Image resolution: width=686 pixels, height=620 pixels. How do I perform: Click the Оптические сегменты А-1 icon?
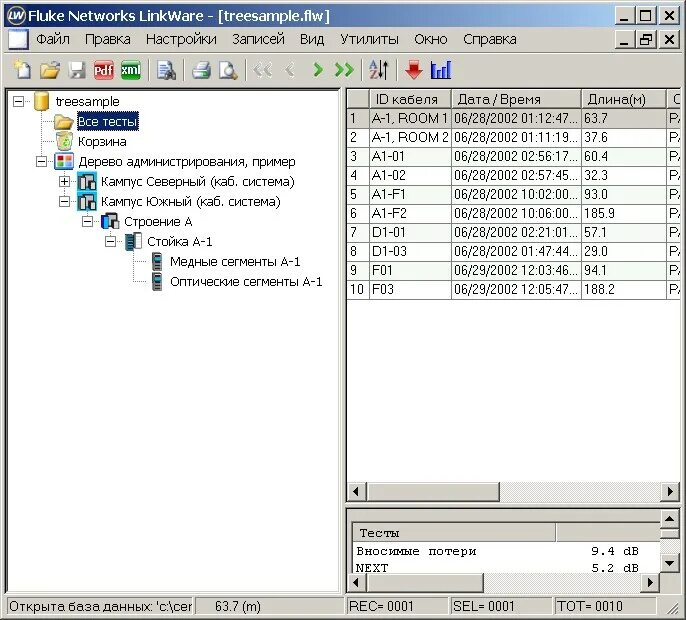tap(157, 281)
